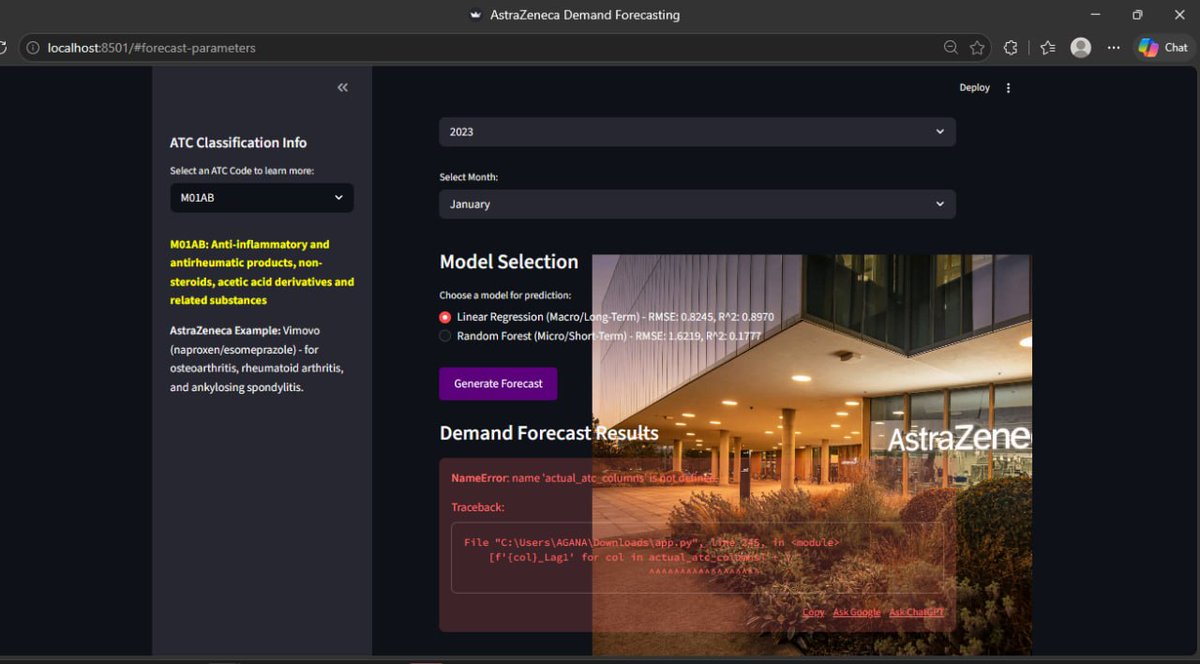This screenshot has height=664, width=1200.
Task: Click the Generate Forecast button
Action: [x=498, y=384]
